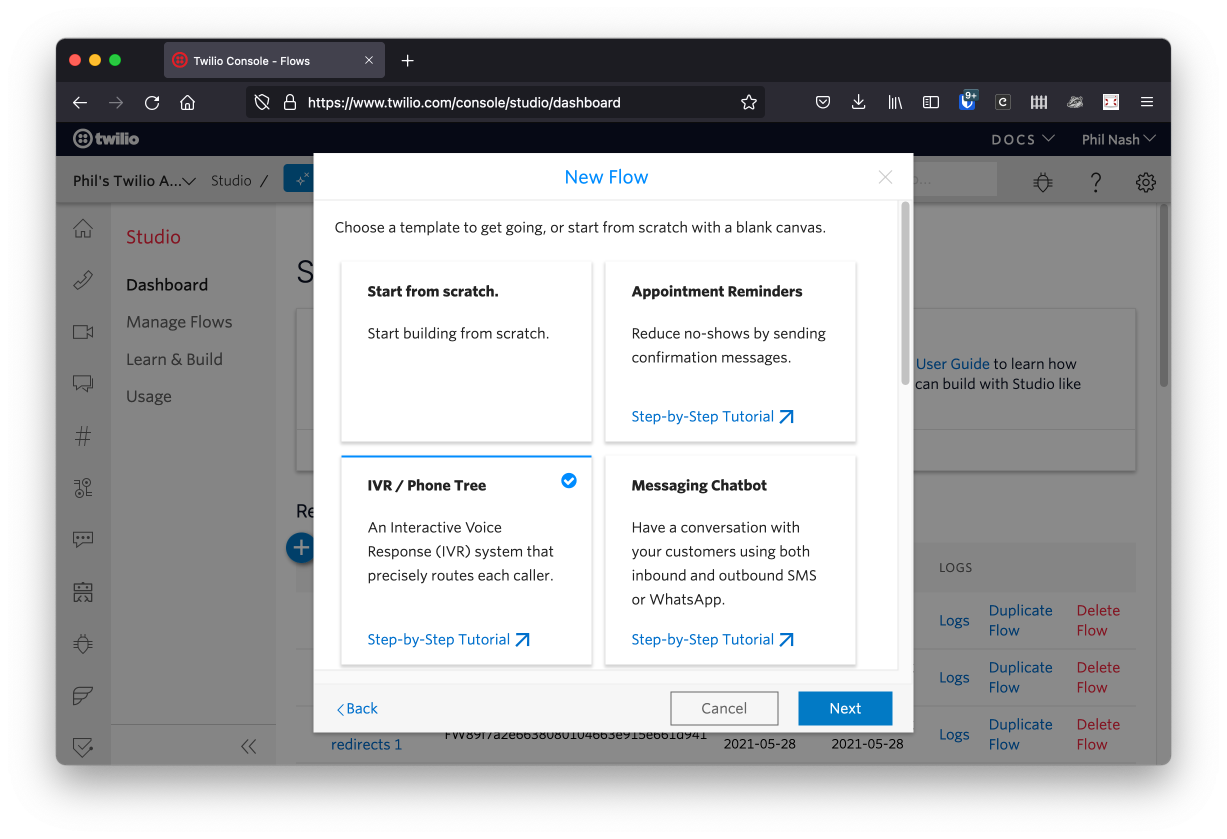Open the SMS message dots sidebar icon

[x=83, y=539]
